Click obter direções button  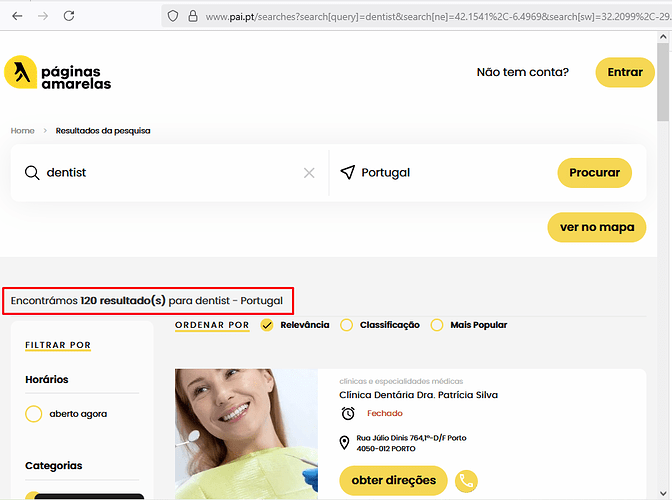(x=393, y=480)
